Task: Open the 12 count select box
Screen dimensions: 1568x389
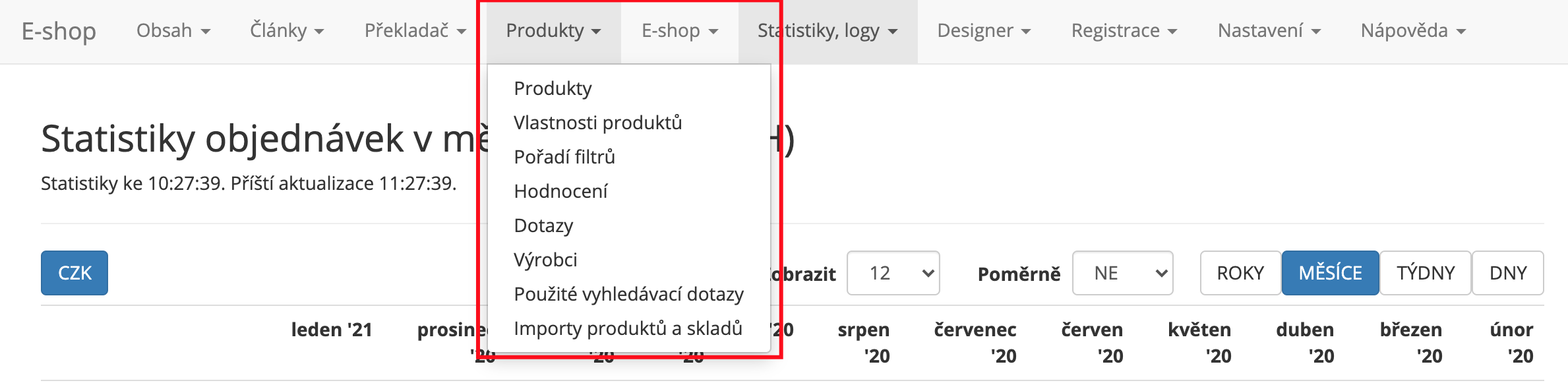Action: (893, 273)
